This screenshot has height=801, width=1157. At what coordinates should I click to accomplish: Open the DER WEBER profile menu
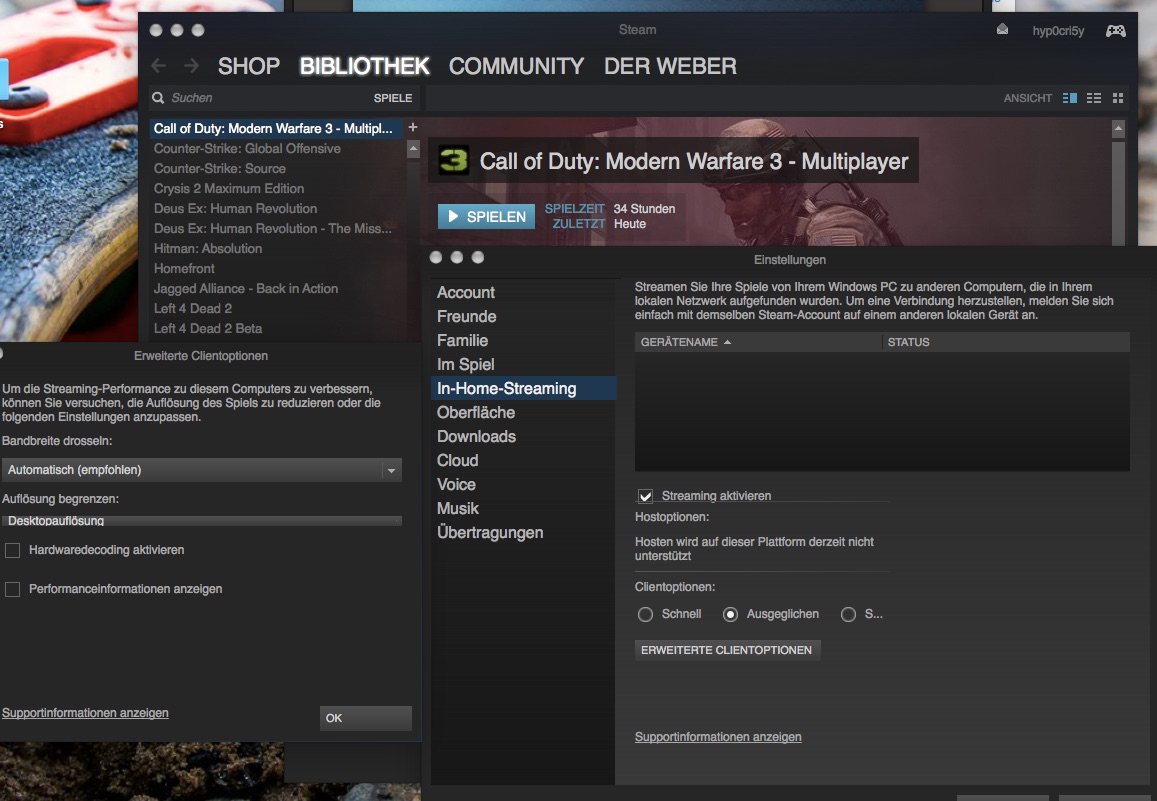tap(670, 66)
